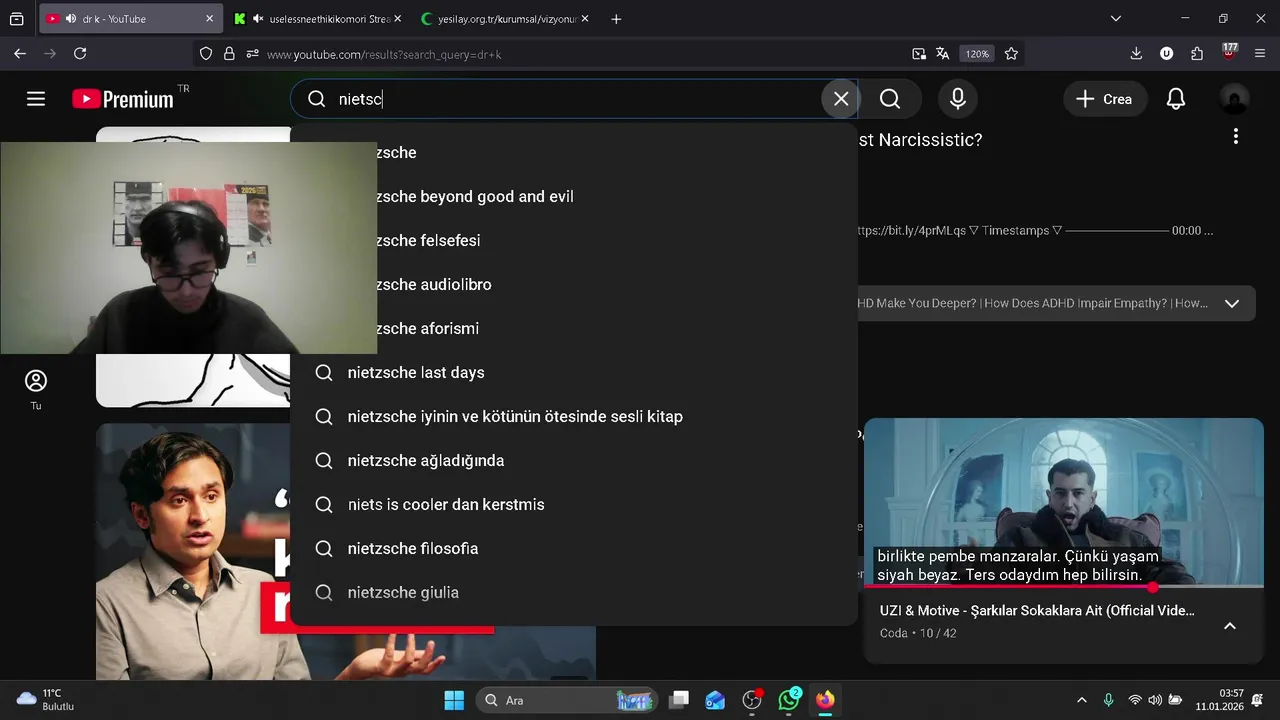Open YouTube notifications bell
This screenshot has width=1280, height=720.
pyautogui.click(x=1176, y=99)
